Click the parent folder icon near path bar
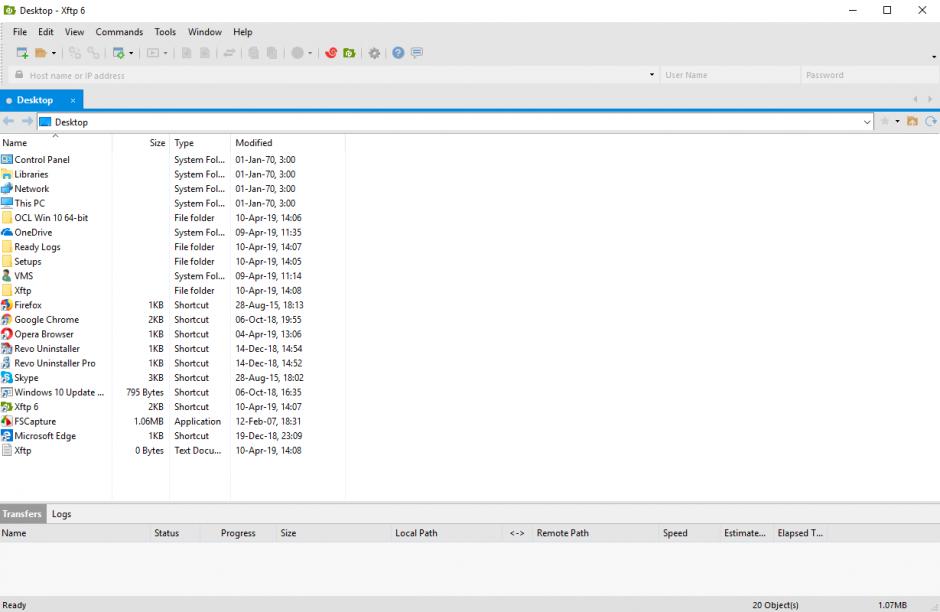 click(x=912, y=122)
